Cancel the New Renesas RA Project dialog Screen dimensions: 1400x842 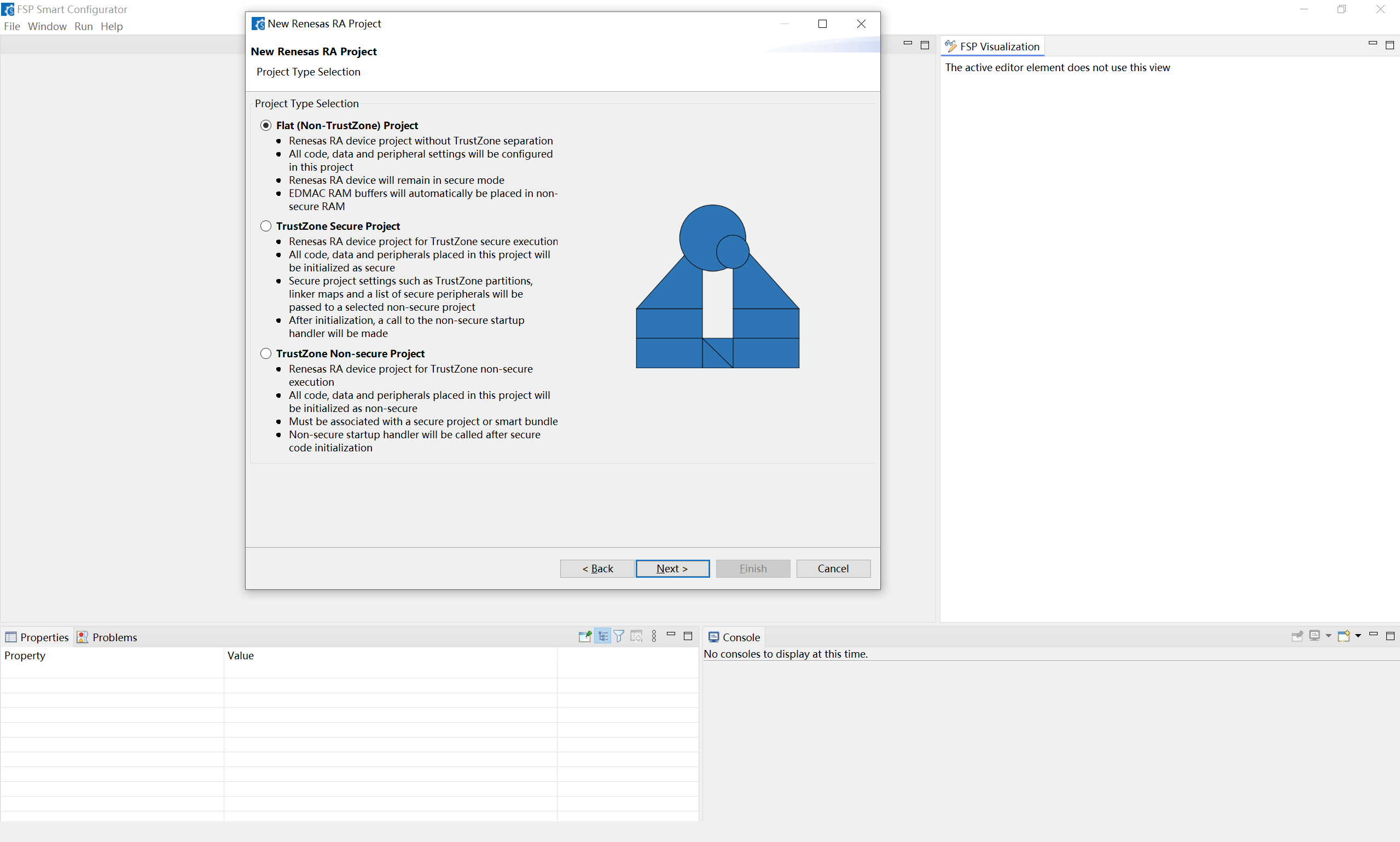click(x=833, y=568)
